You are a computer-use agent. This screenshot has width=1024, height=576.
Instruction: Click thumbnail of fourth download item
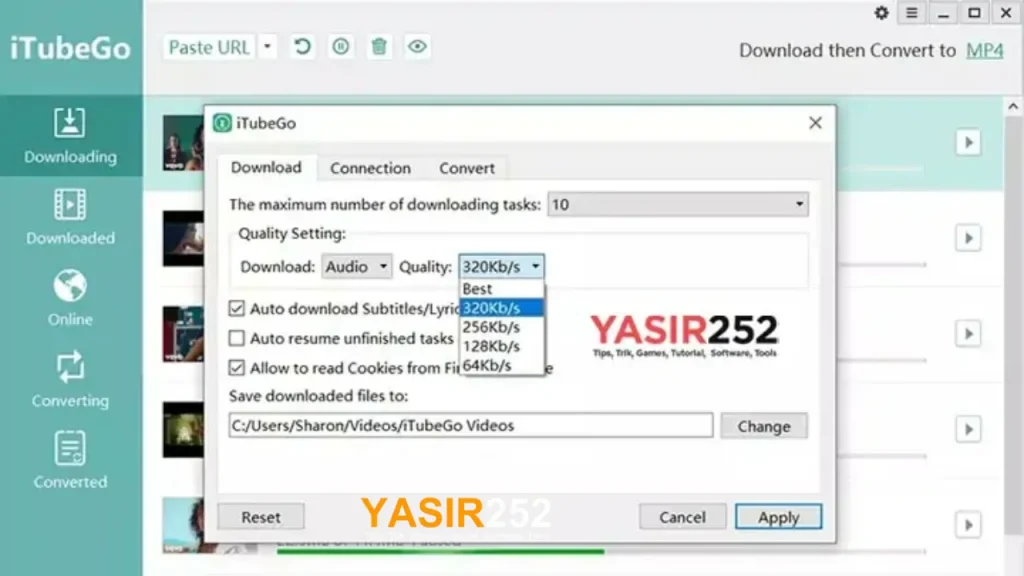(184, 430)
